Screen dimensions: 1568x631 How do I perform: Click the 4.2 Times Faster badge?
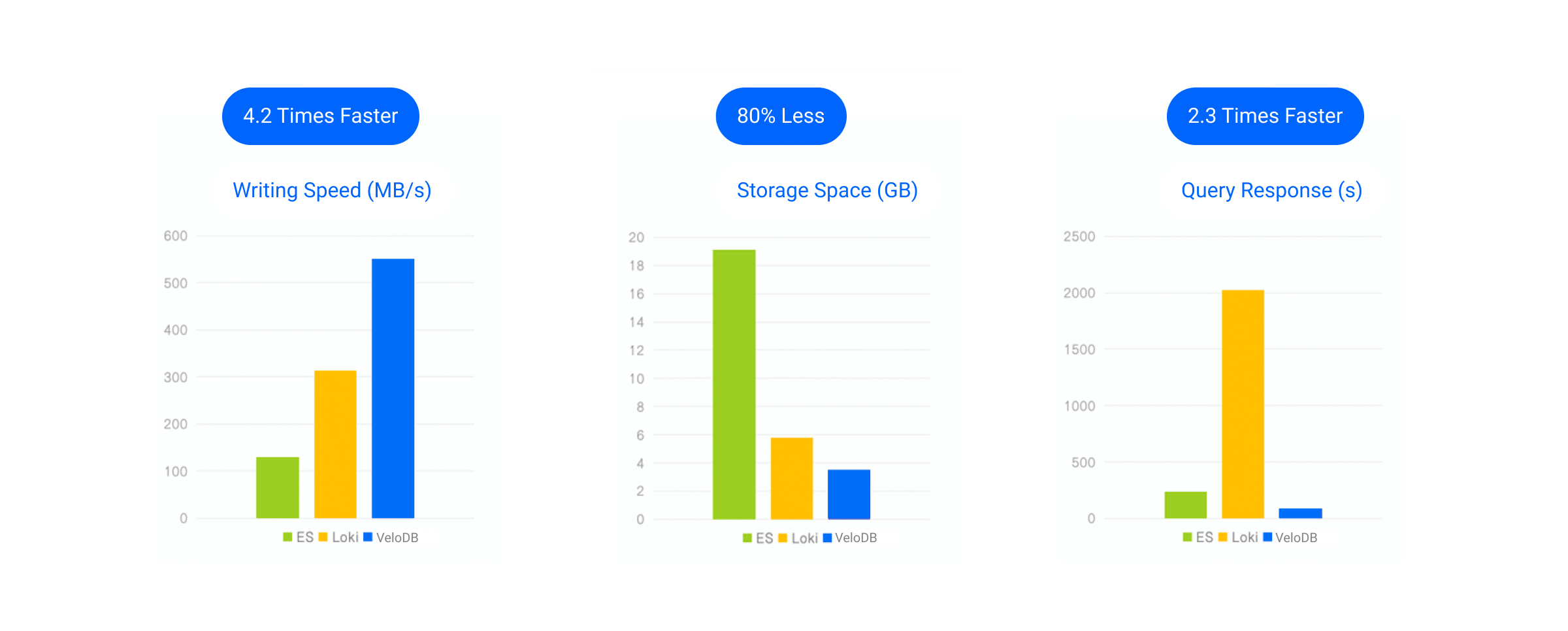[320, 116]
